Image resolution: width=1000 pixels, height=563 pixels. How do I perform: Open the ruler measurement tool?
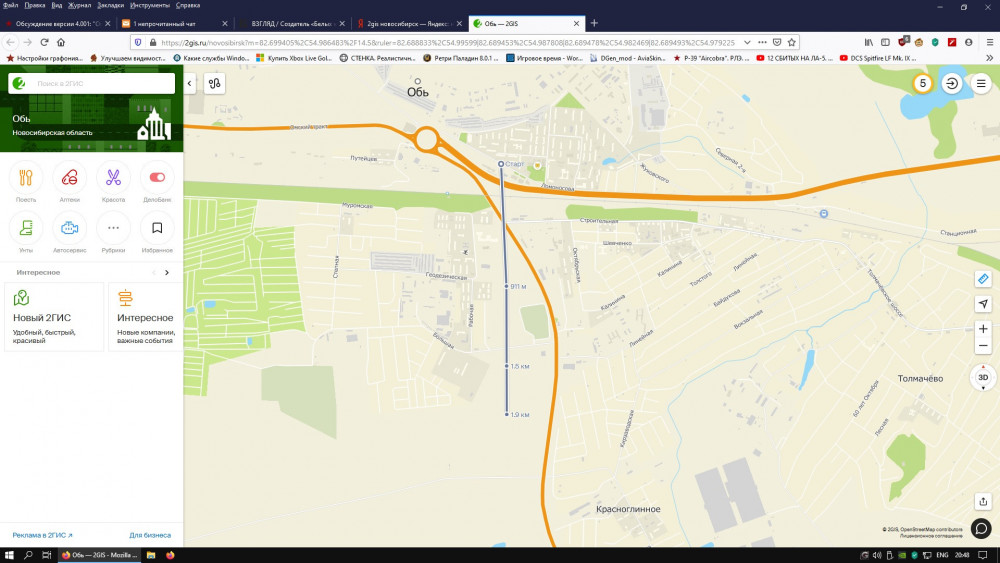click(x=983, y=279)
